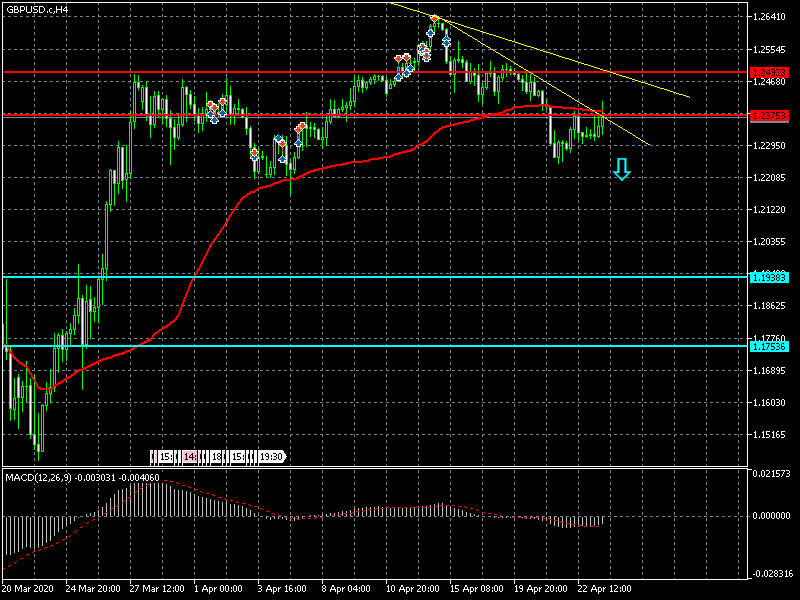Select the red 1.23753 level price tag
The image size is (800, 600).
(x=769, y=116)
